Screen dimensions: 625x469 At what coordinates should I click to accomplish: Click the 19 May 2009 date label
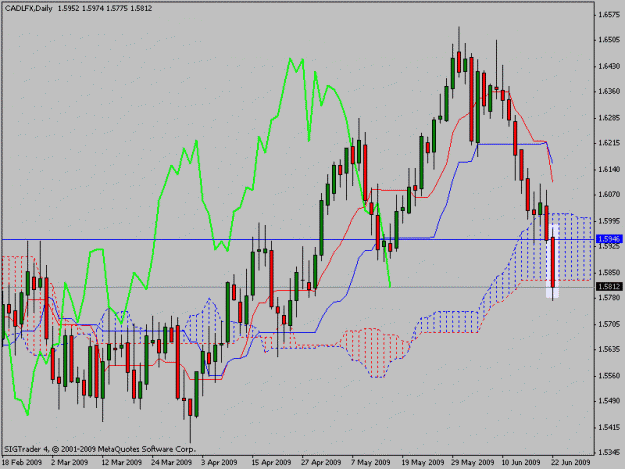pyautogui.click(x=423, y=462)
